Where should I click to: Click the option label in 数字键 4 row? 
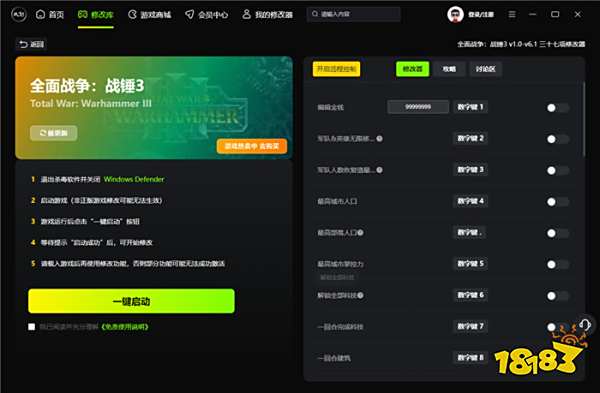337,201
